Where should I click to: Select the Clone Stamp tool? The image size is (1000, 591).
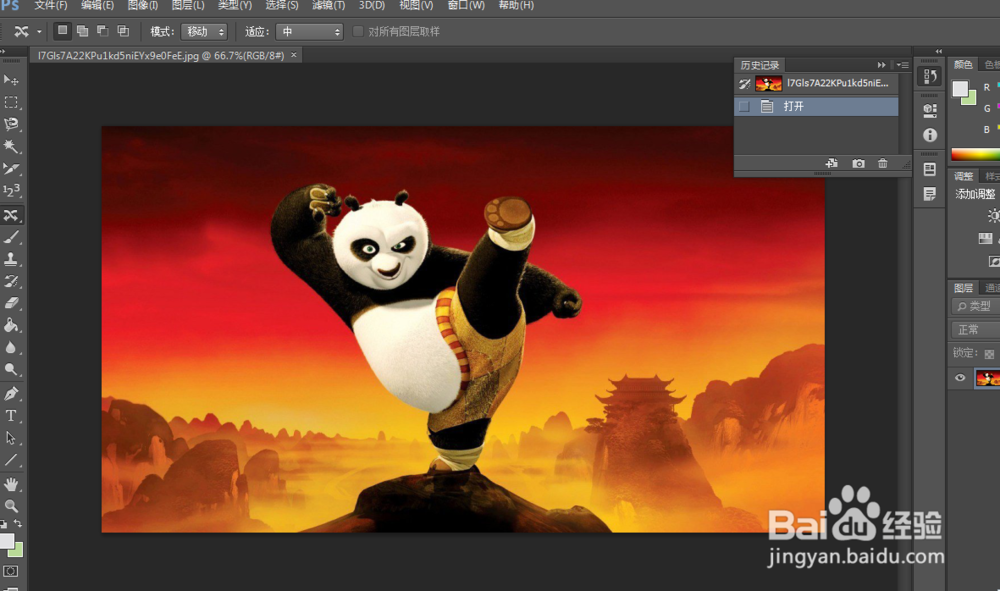click(11, 259)
